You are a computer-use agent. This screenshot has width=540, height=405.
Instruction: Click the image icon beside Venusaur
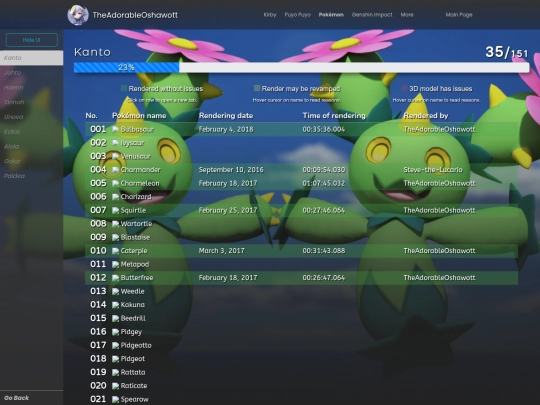(x=115, y=156)
